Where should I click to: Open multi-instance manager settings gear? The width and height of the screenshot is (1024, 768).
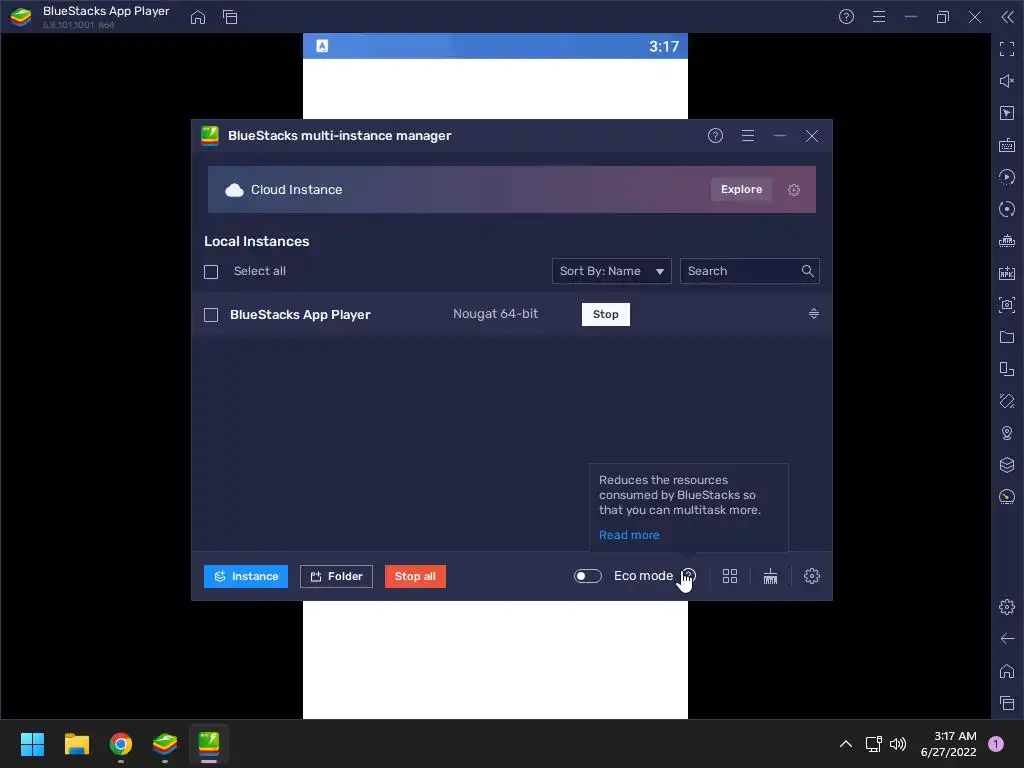pos(812,576)
